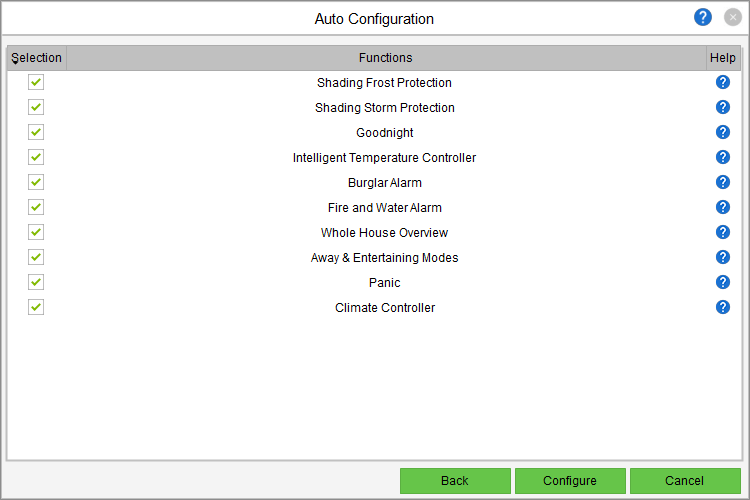Open Intelligent Temperature Controller help icon

(x=723, y=157)
